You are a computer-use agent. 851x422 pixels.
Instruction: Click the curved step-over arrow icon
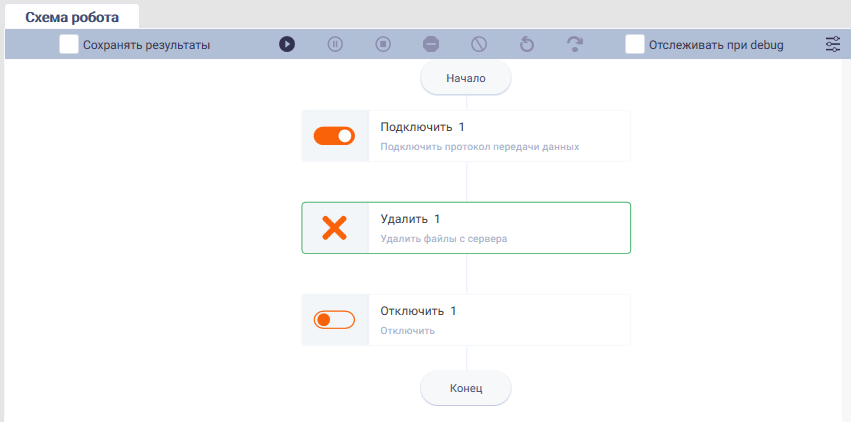pos(575,44)
